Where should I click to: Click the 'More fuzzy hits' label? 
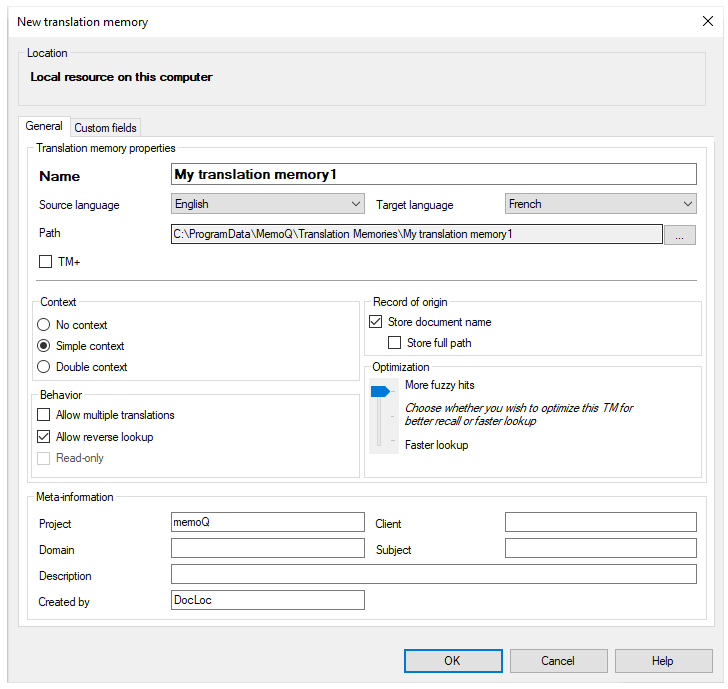pyautogui.click(x=440, y=385)
